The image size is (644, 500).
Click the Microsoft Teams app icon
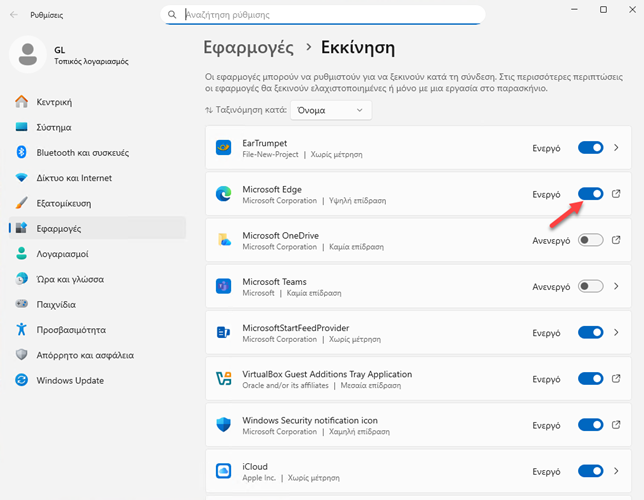[x=223, y=286]
